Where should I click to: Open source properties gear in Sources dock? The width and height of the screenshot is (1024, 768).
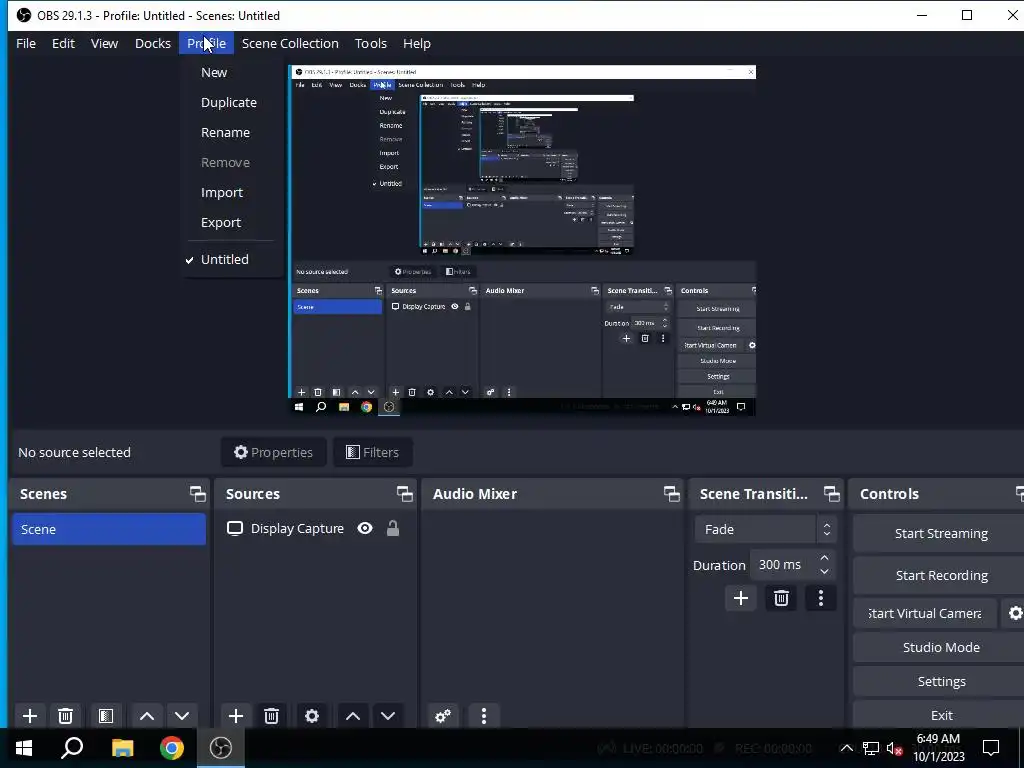click(312, 716)
